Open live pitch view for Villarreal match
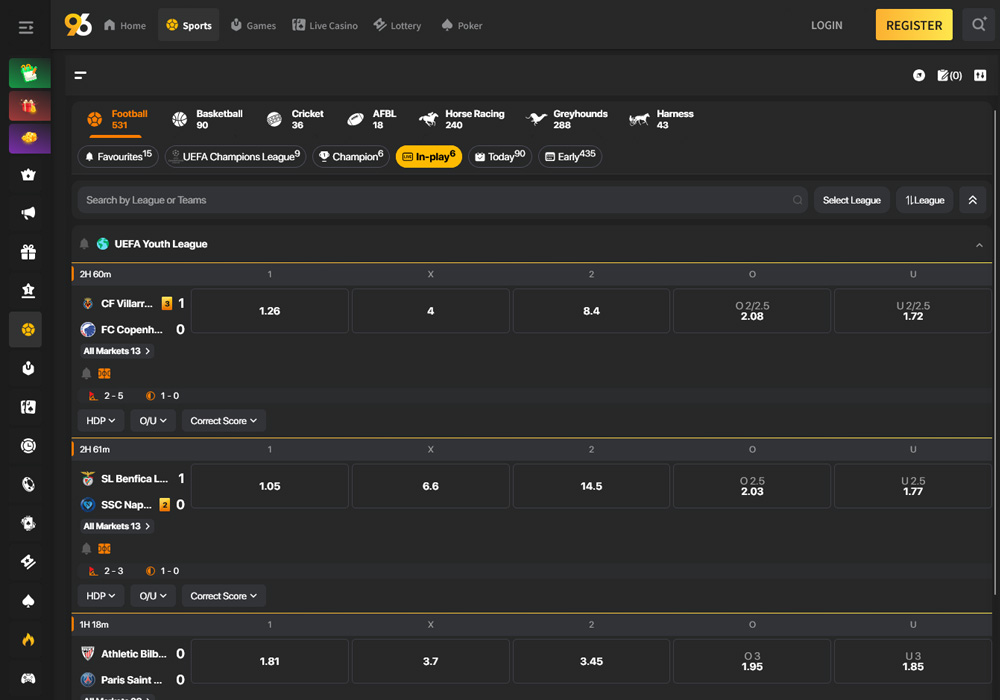This screenshot has width=1000, height=700. [x=104, y=373]
